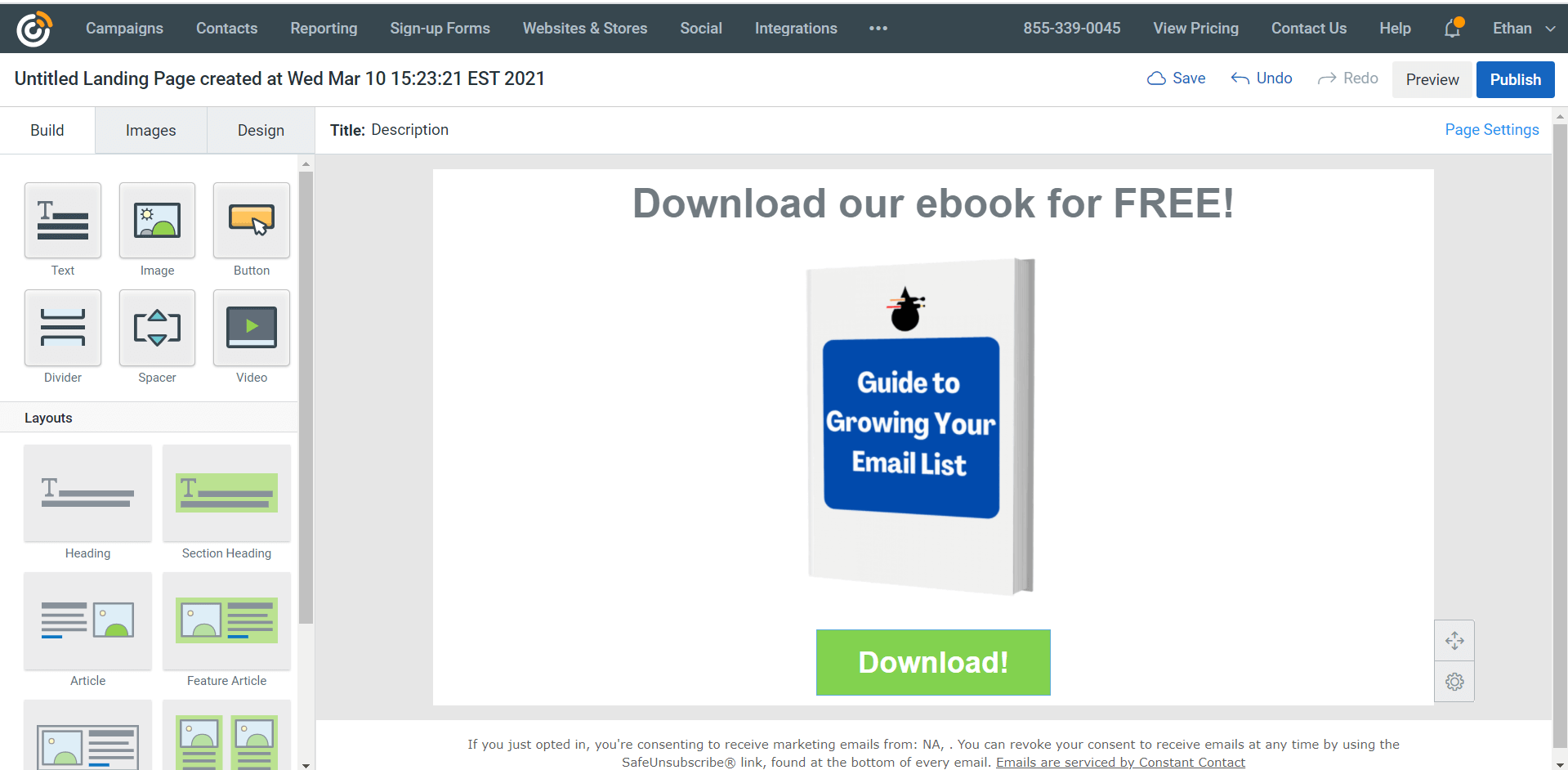Select the Feature Article layout thumbnail

tap(226, 621)
